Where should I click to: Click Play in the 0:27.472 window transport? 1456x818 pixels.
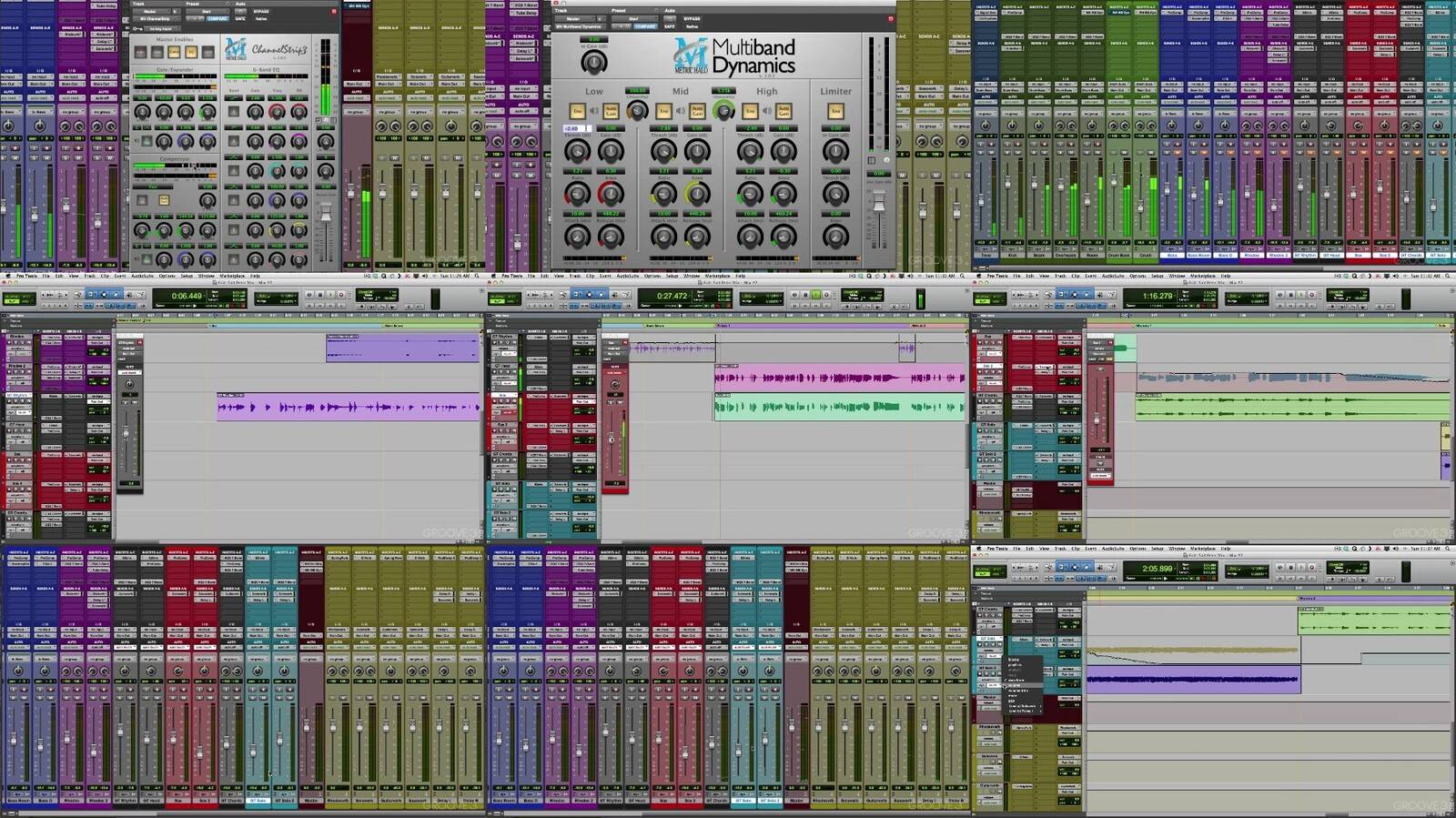[816, 295]
